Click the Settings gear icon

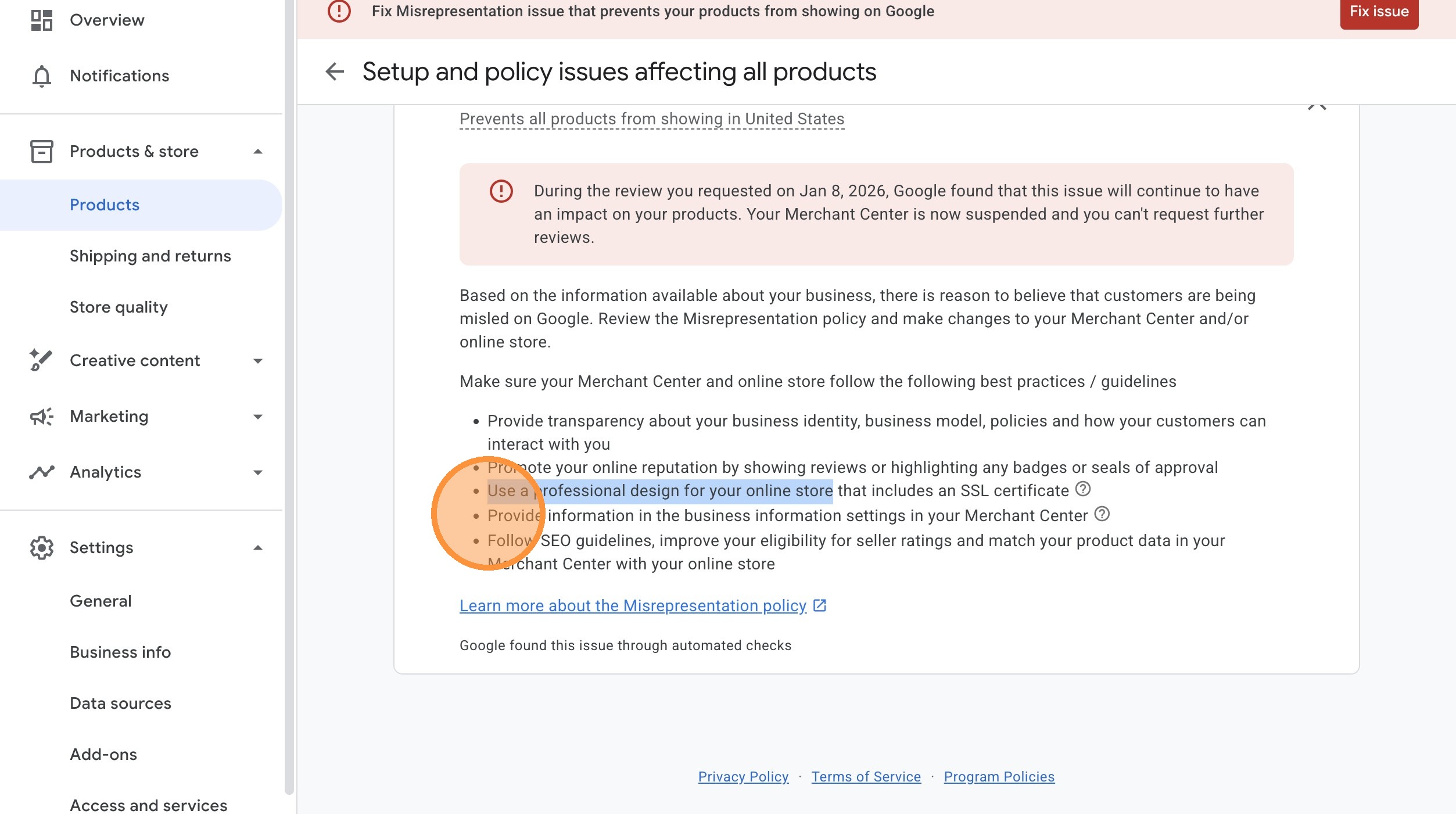(41, 548)
